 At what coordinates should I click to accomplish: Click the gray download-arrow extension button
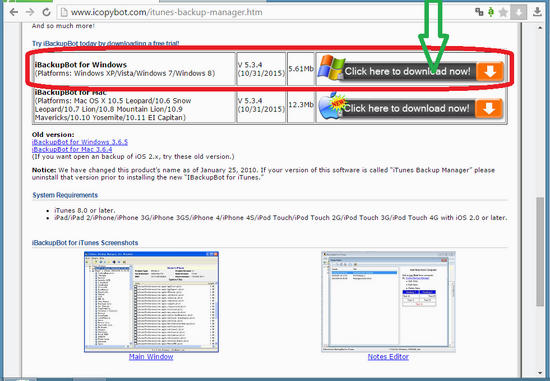(x=518, y=12)
